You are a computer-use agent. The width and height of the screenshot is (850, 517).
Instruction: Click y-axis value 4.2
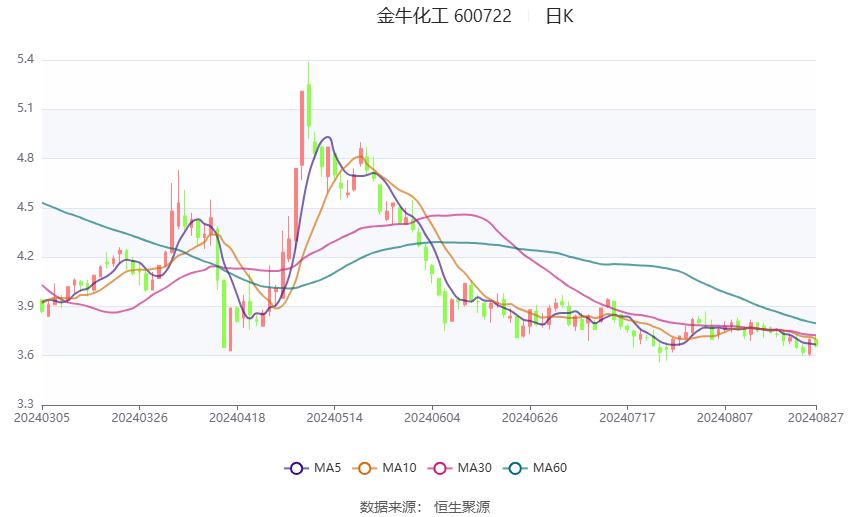pos(25,256)
